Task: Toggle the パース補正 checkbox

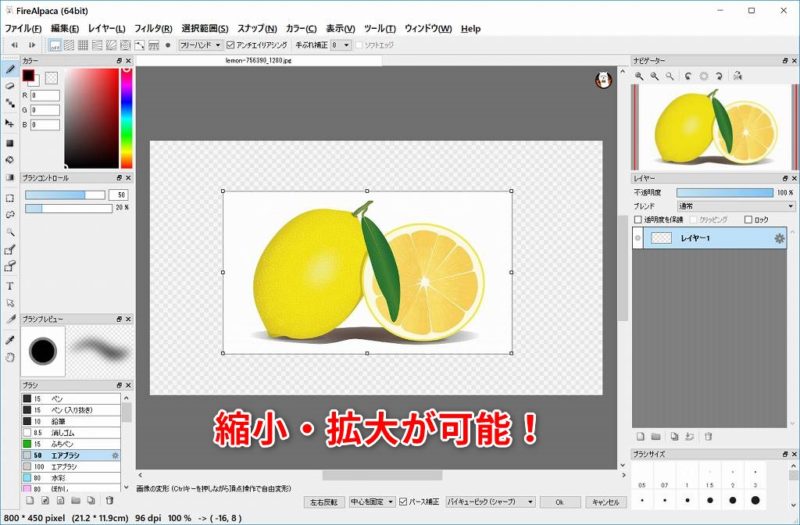Action: pos(404,501)
